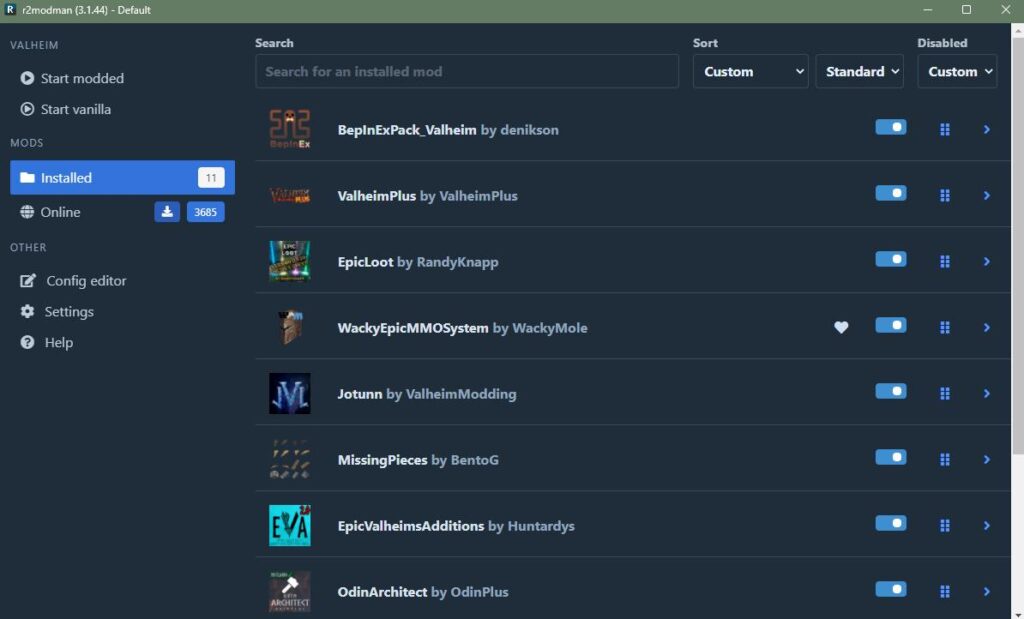Click the grid drag handle for MissingPieces
Viewport: 1024px width, 619px height.
945,459
